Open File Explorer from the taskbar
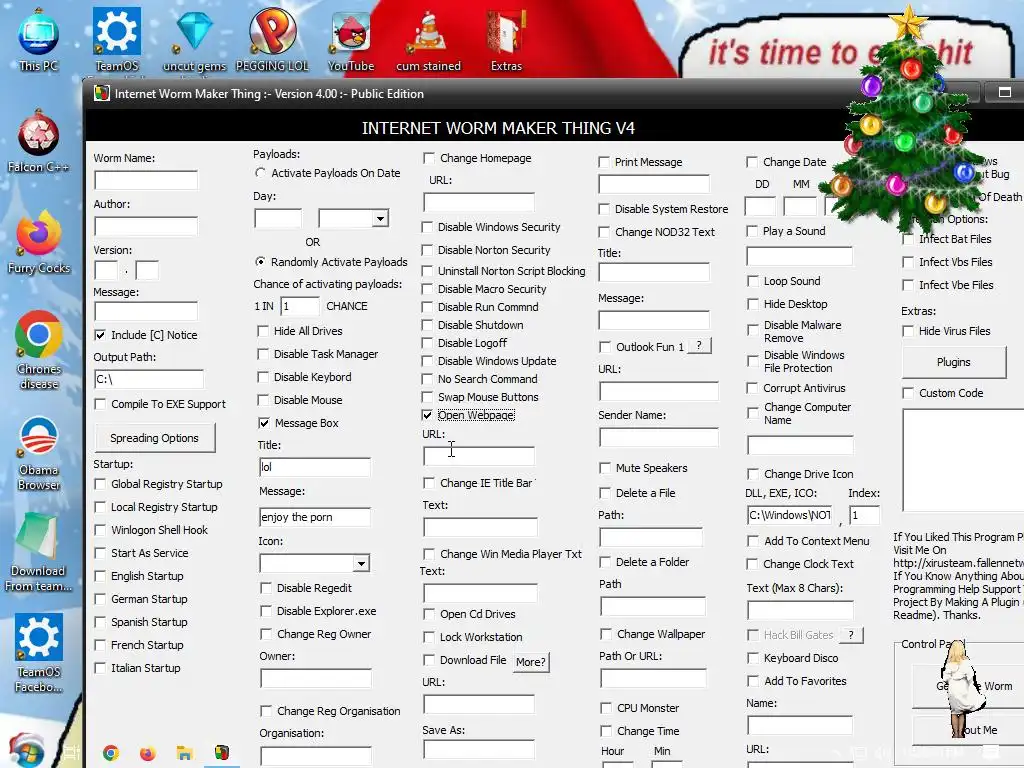 pos(185,753)
